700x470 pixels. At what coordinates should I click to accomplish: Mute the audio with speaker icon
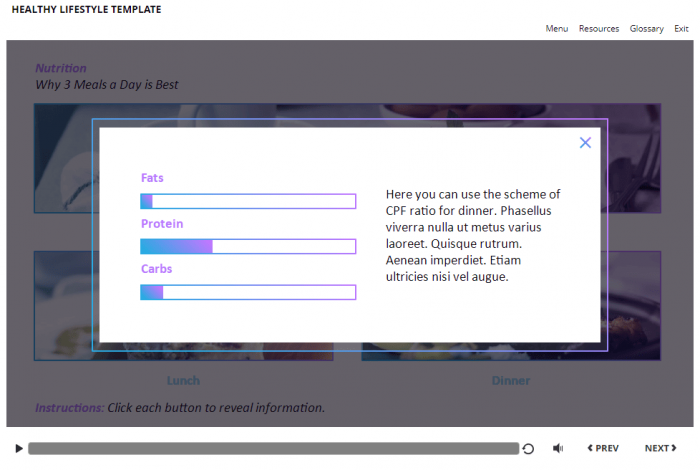pos(558,449)
